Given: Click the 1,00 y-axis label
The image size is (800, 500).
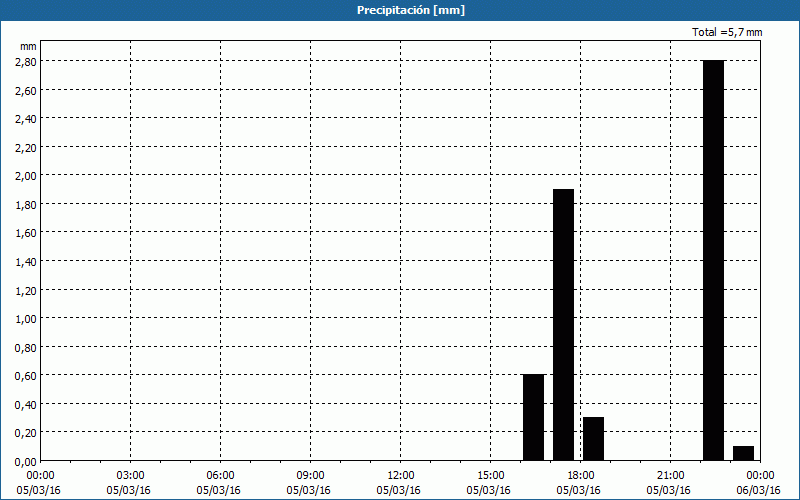Looking at the screenshot, I should (28, 318).
